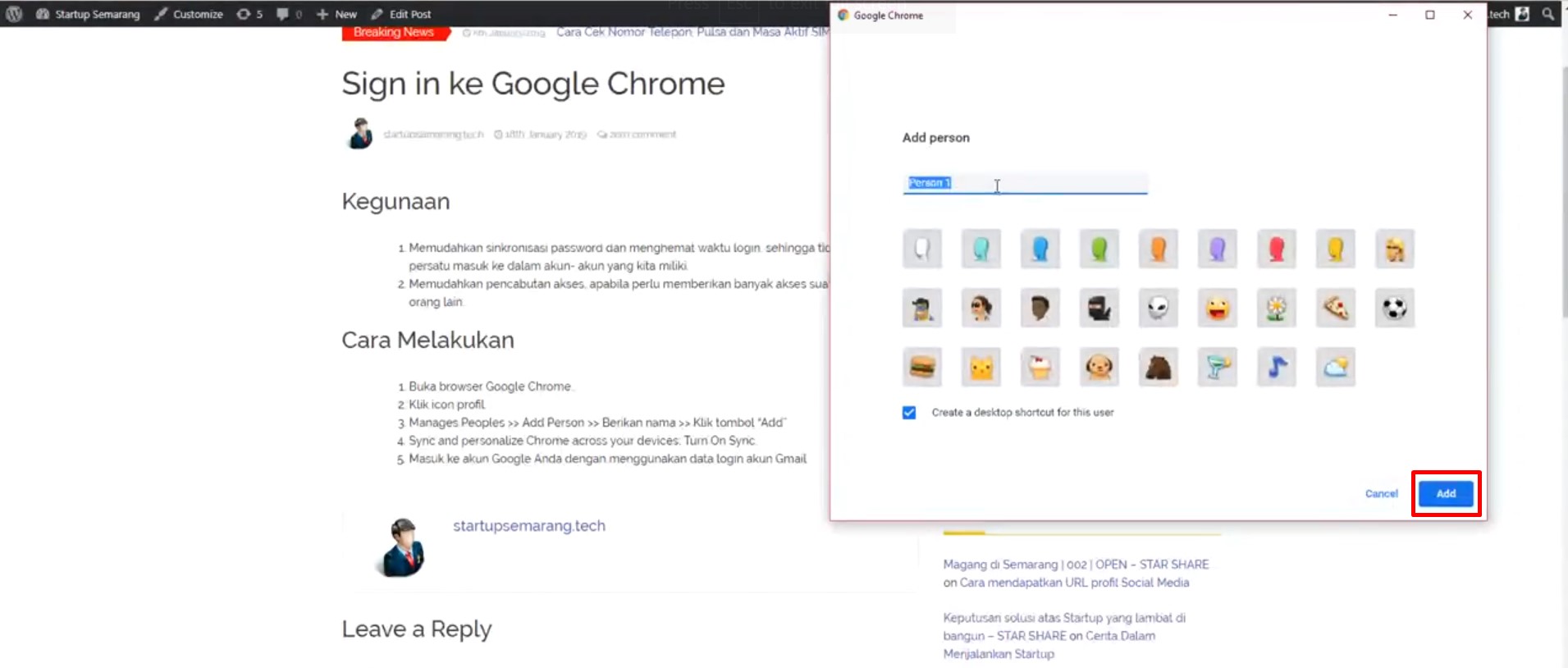Click the Cara Melakukan heading
The width and height of the screenshot is (1568, 668).
tap(427, 340)
